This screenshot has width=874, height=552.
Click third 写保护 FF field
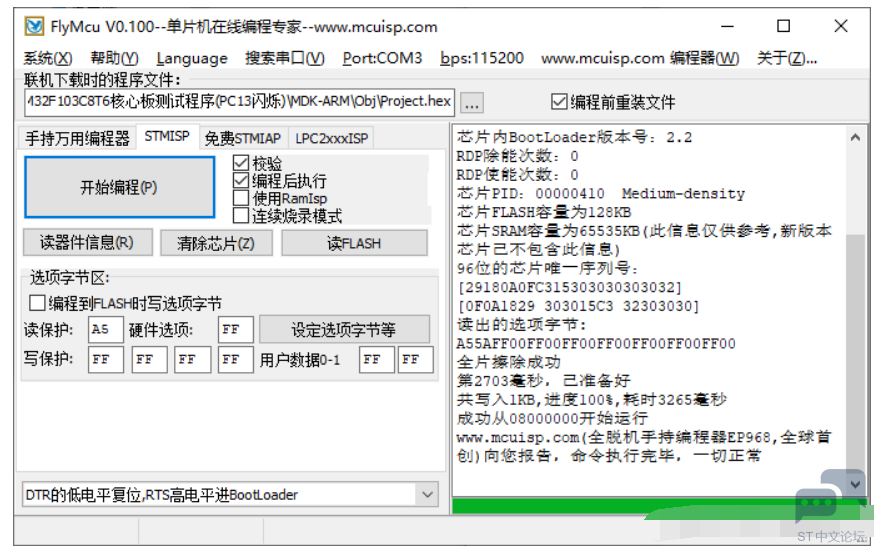tap(192, 359)
